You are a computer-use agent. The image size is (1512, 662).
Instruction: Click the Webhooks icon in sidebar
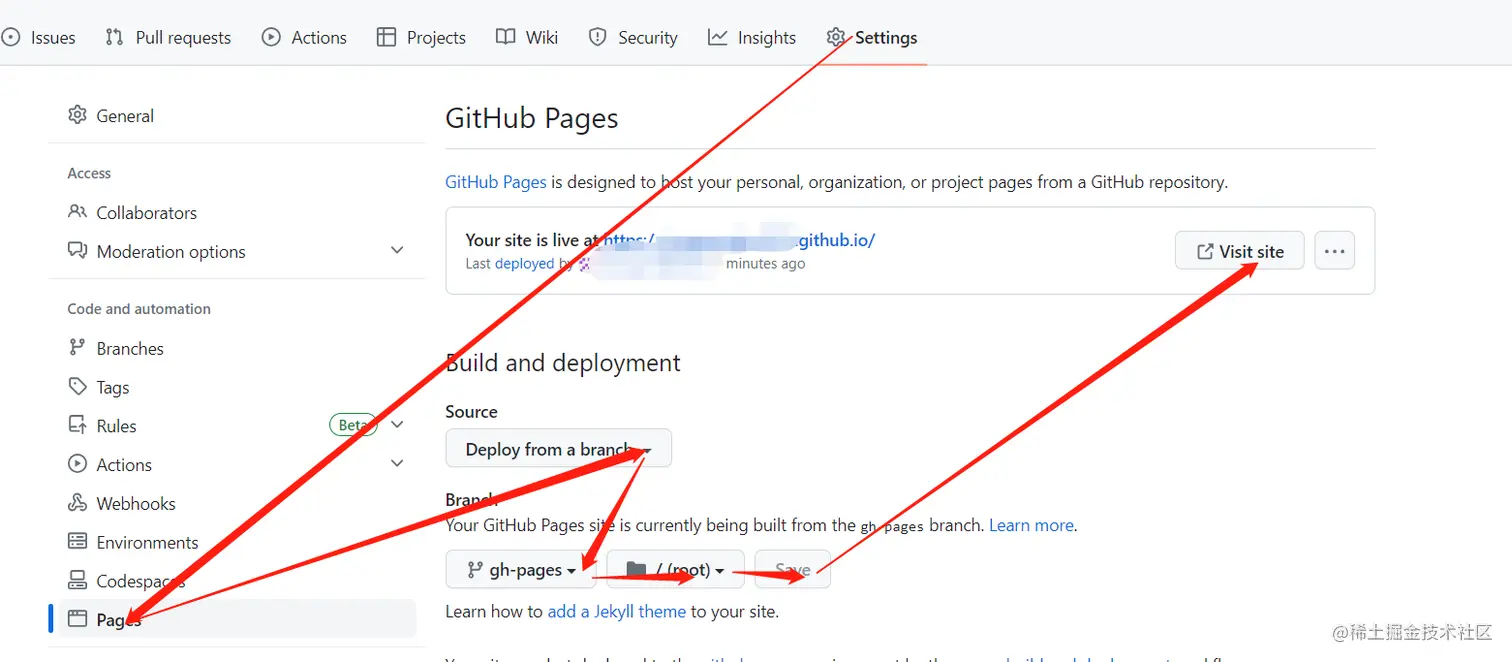point(77,503)
